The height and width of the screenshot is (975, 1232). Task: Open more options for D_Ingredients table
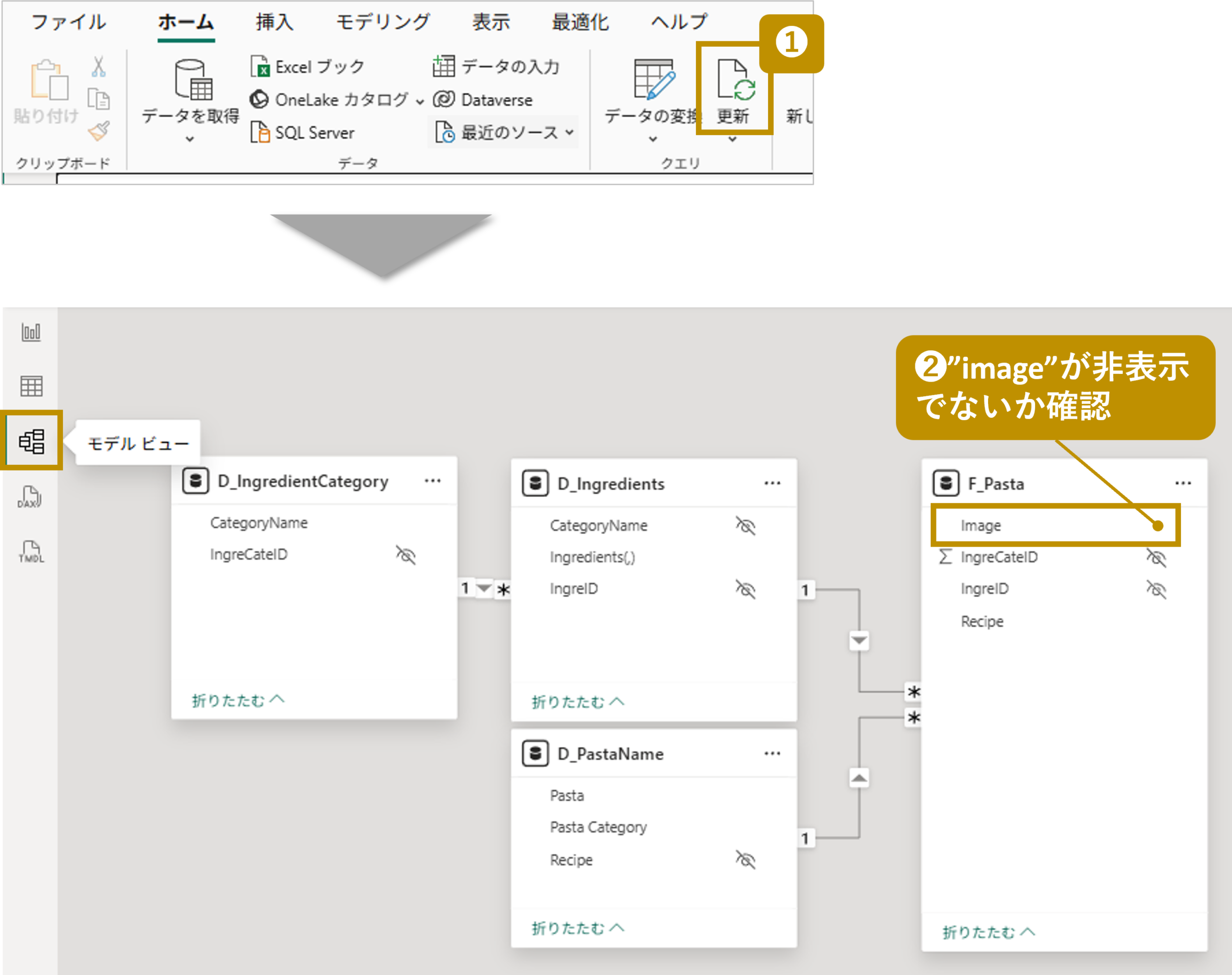772,484
